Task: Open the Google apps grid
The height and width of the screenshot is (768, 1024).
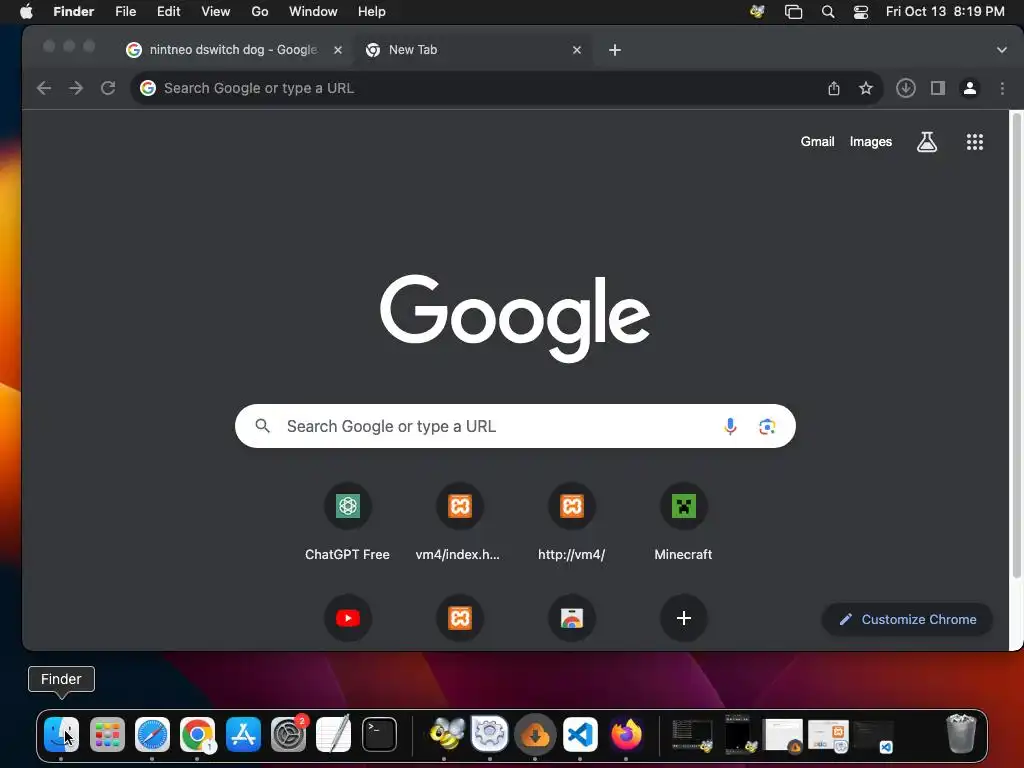Action: coord(974,142)
